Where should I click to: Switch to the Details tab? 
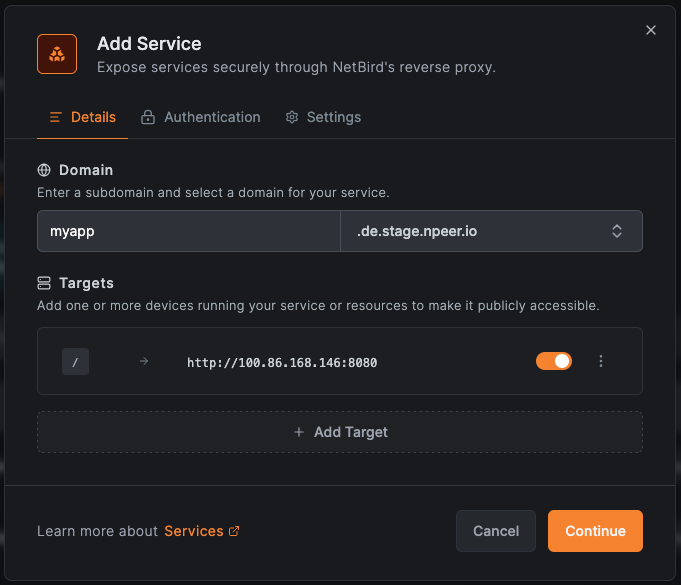point(83,117)
